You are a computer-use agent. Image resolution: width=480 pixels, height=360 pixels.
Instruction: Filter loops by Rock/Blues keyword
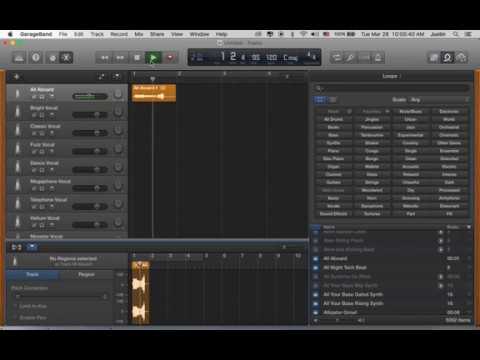pyautogui.click(x=410, y=111)
